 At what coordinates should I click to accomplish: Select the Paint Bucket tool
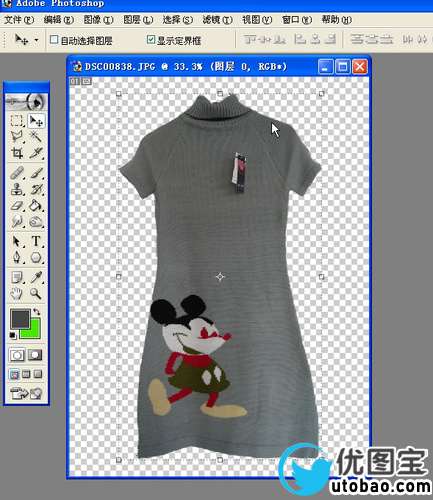[x=35, y=205]
